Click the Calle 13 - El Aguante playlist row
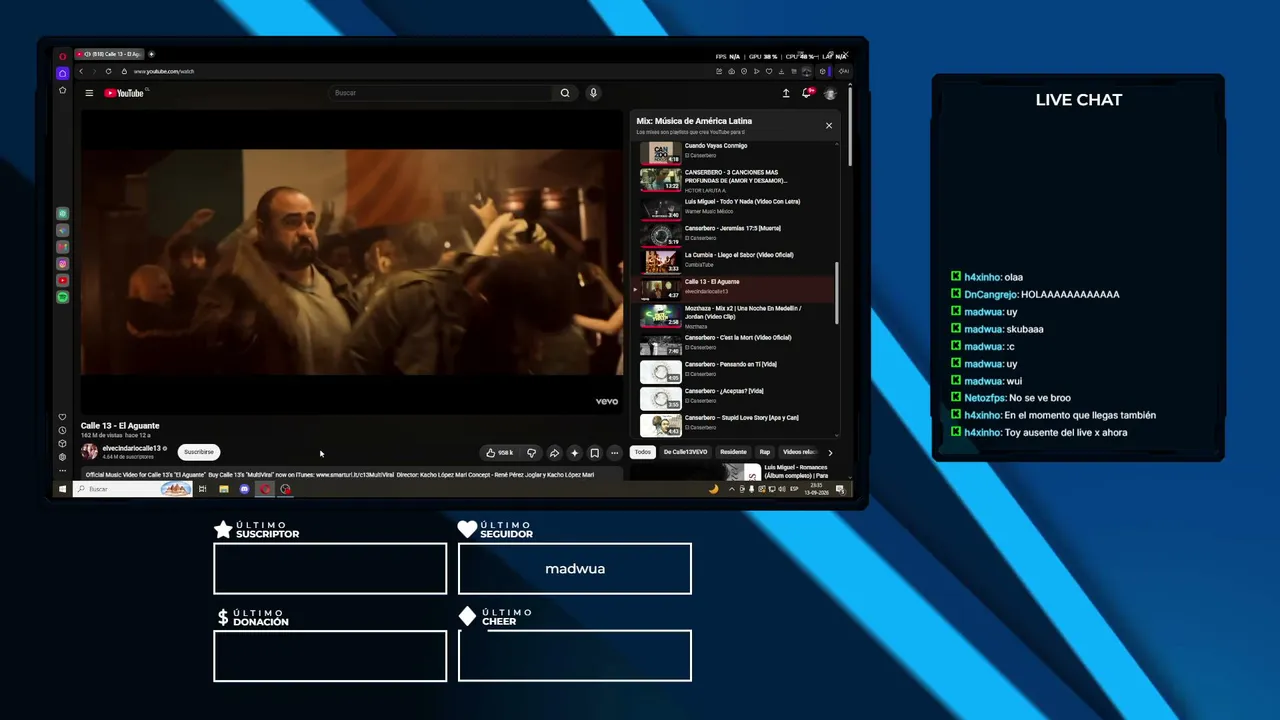The image size is (1280, 720). [x=735, y=289]
